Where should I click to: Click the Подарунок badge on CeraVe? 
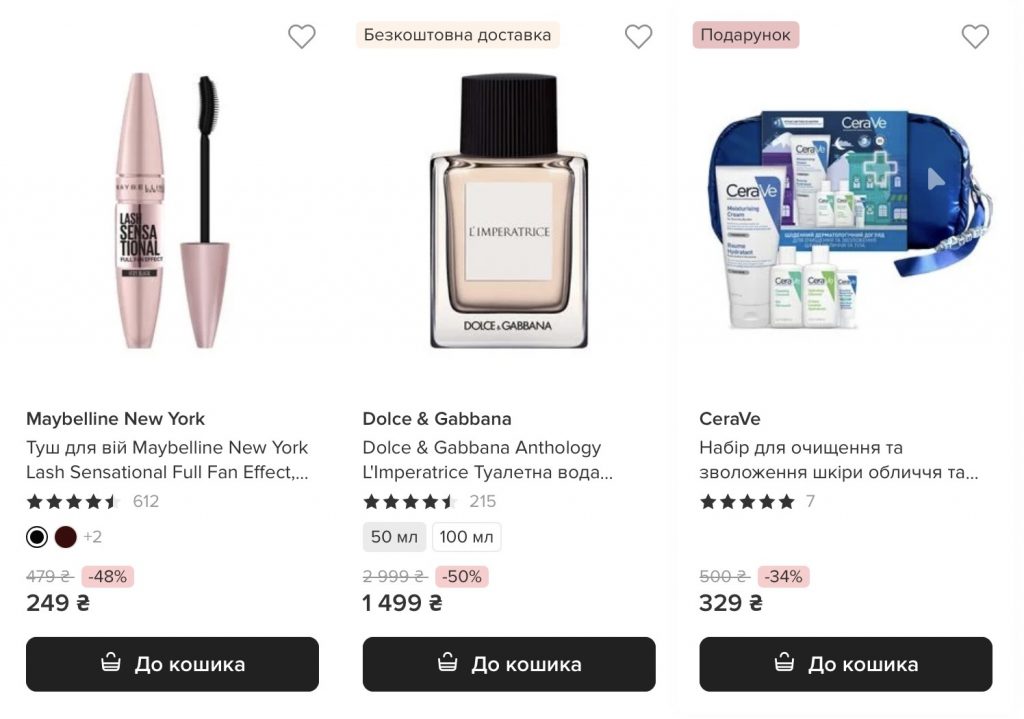click(x=745, y=35)
